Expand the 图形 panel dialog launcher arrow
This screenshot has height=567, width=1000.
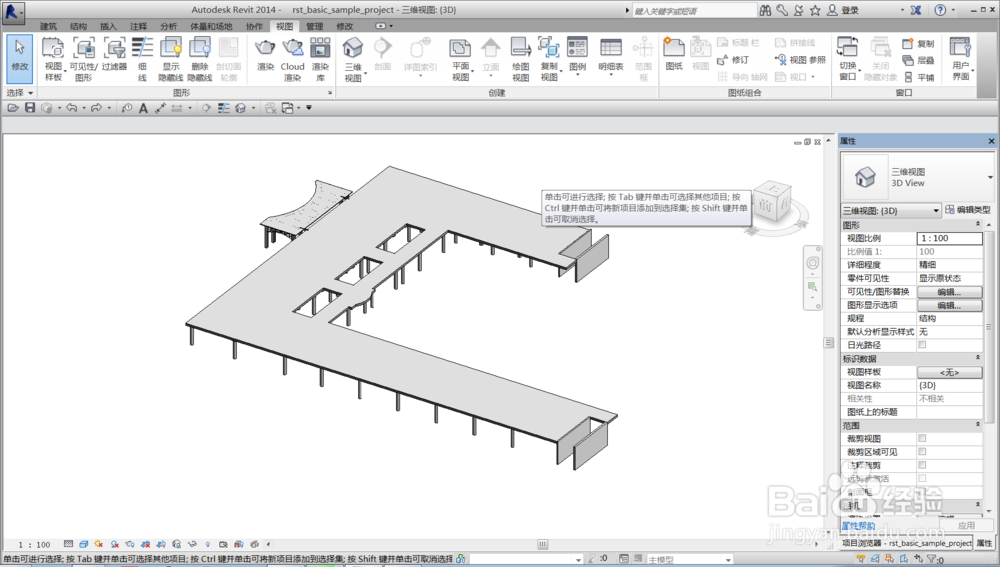point(330,92)
